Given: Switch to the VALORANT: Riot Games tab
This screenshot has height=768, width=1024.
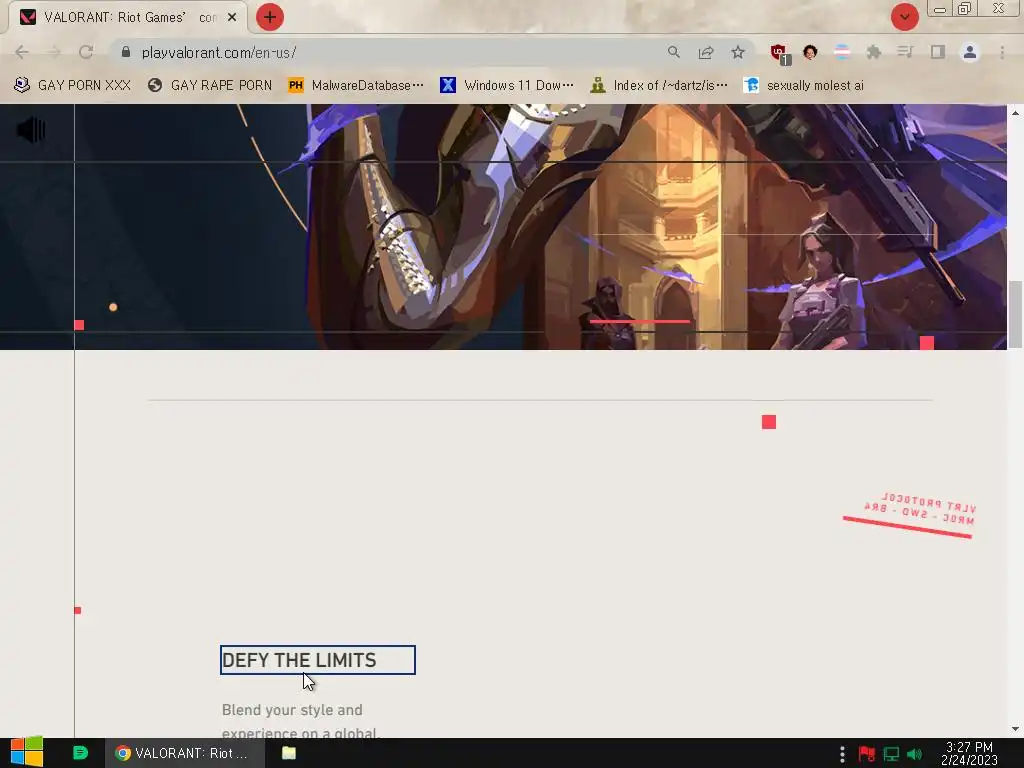Looking at the screenshot, I should pos(127,18).
